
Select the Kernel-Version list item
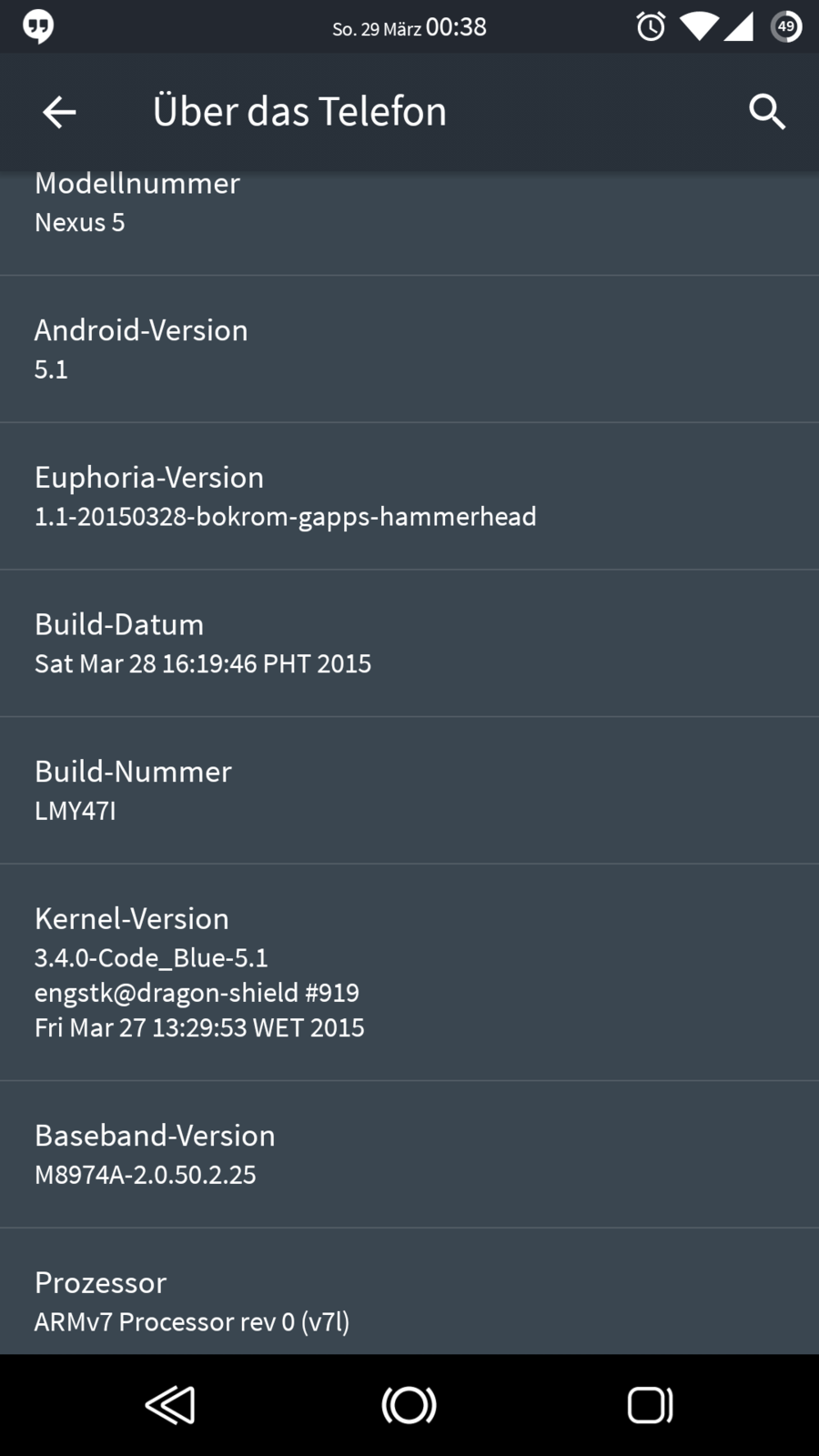coord(409,972)
